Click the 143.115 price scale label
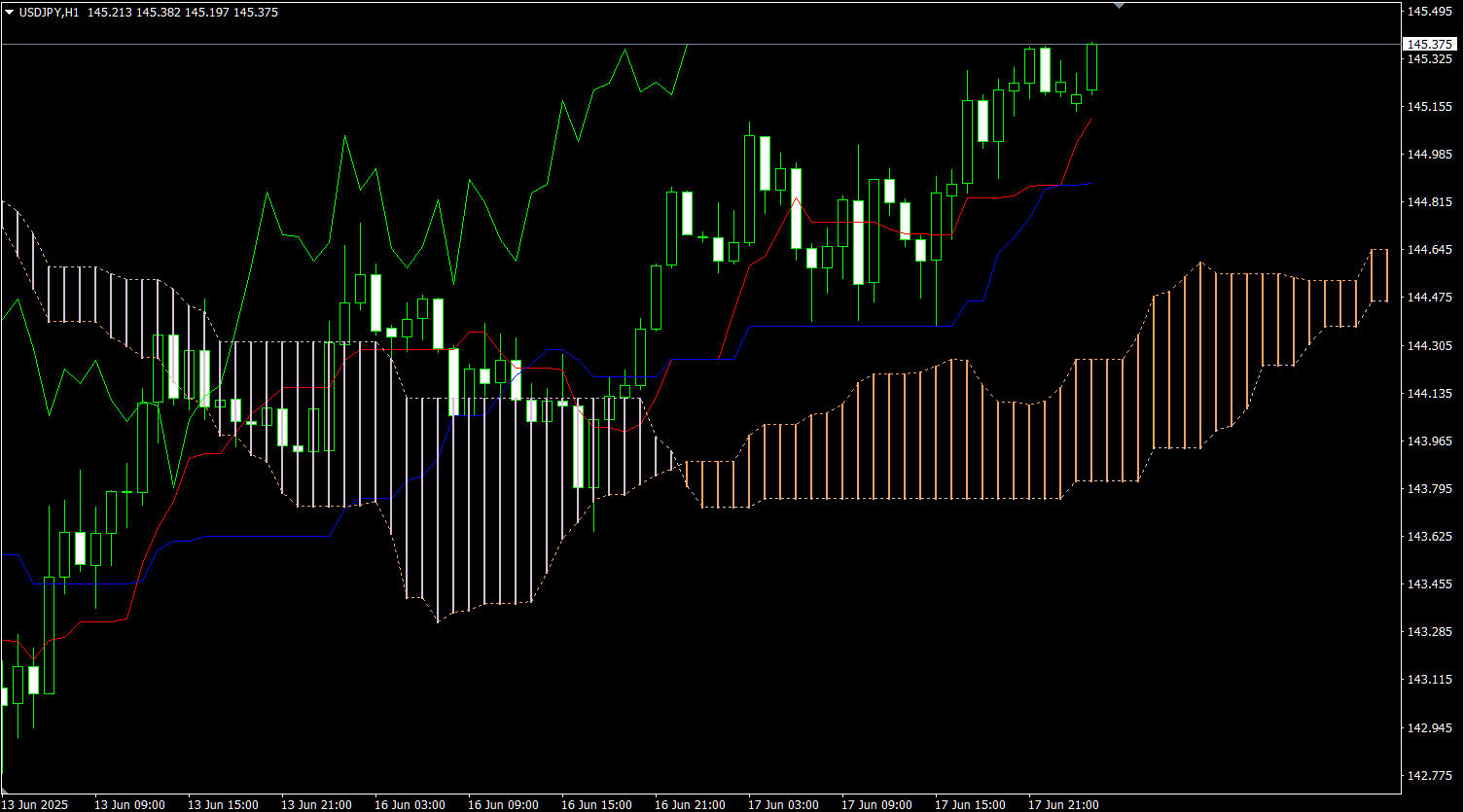Viewport: 1464px width, 812px height. click(x=1430, y=680)
